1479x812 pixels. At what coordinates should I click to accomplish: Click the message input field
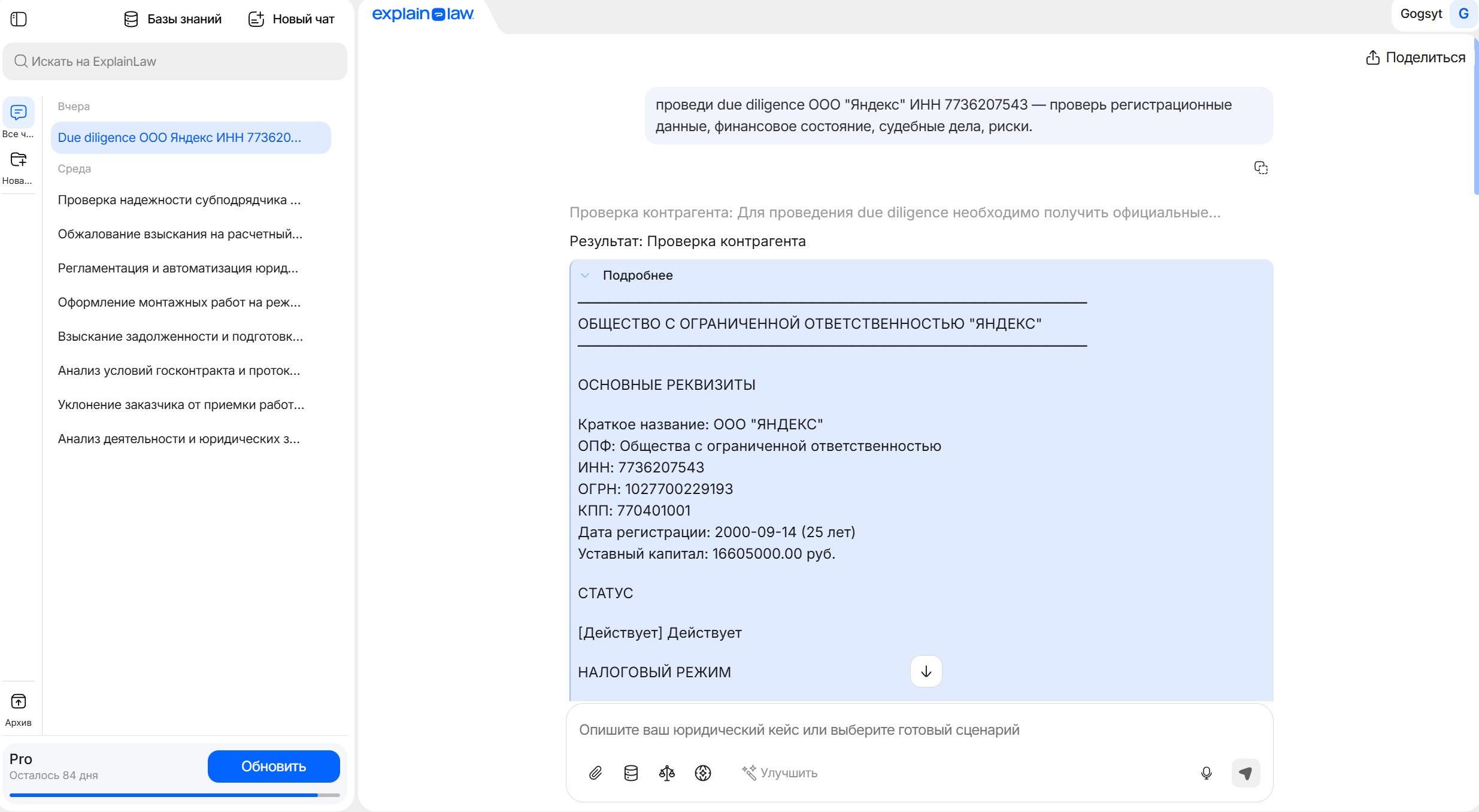click(919, 729)
